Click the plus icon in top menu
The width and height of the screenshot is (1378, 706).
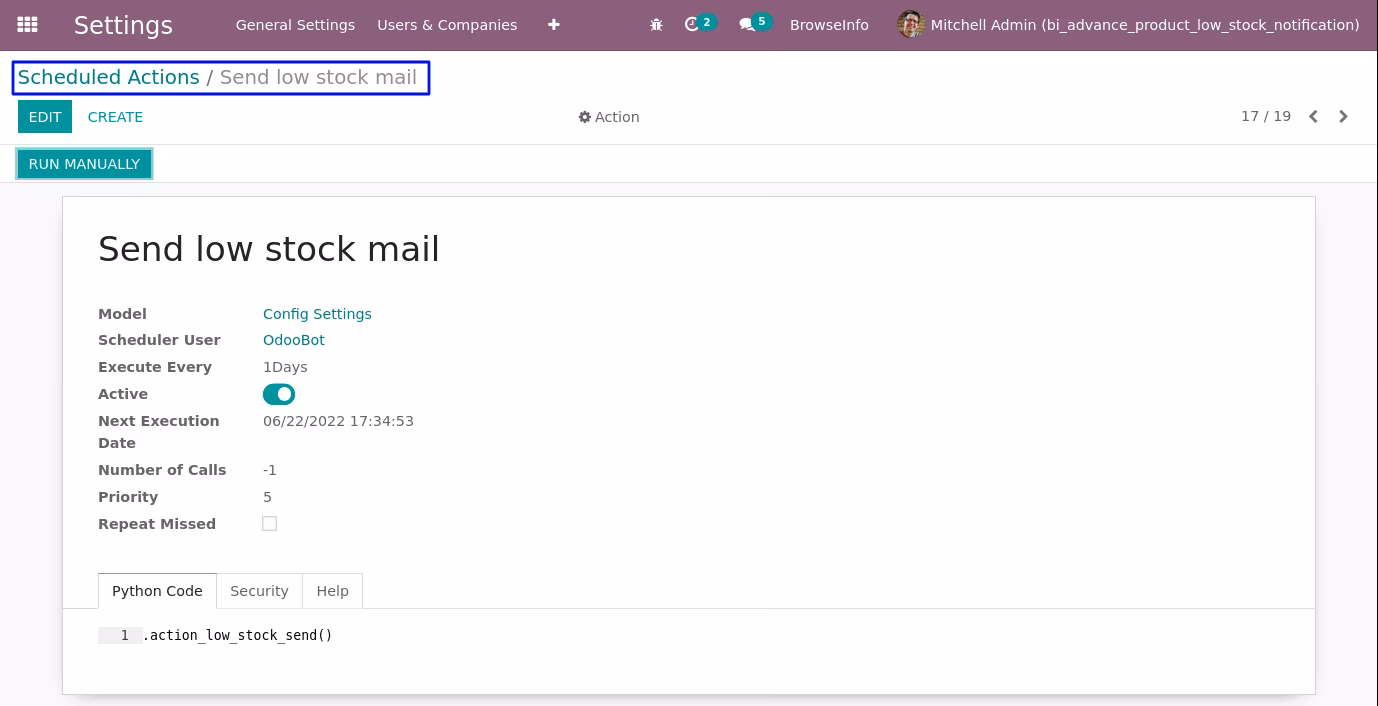(554, 25)
